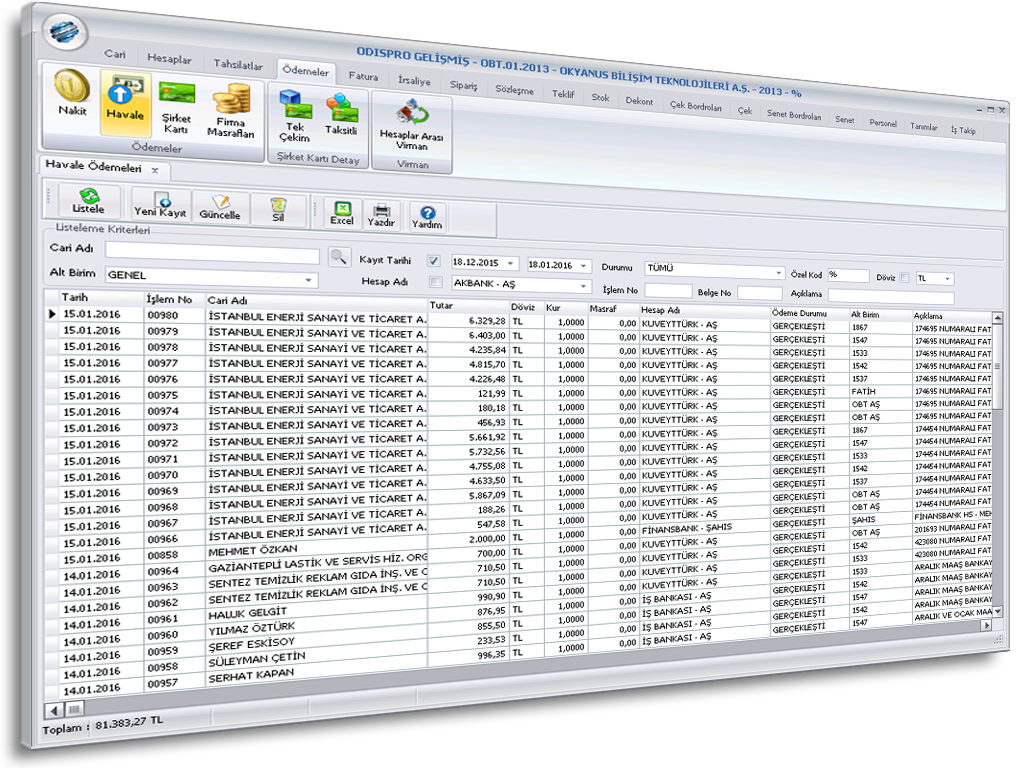Image resolution: width=1024 pixels, height=768 pixels.
Task: Close the Havale Ödemeleri tab
Action: pyautogui.click(x=155, y=170)
